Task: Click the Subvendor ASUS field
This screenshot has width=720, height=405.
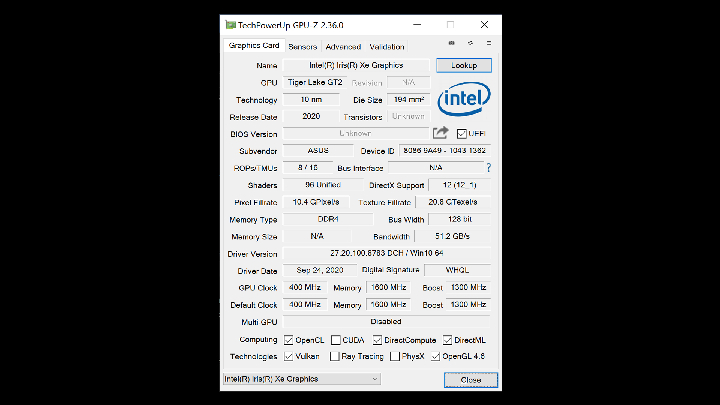Action: (x=318, y=151)
